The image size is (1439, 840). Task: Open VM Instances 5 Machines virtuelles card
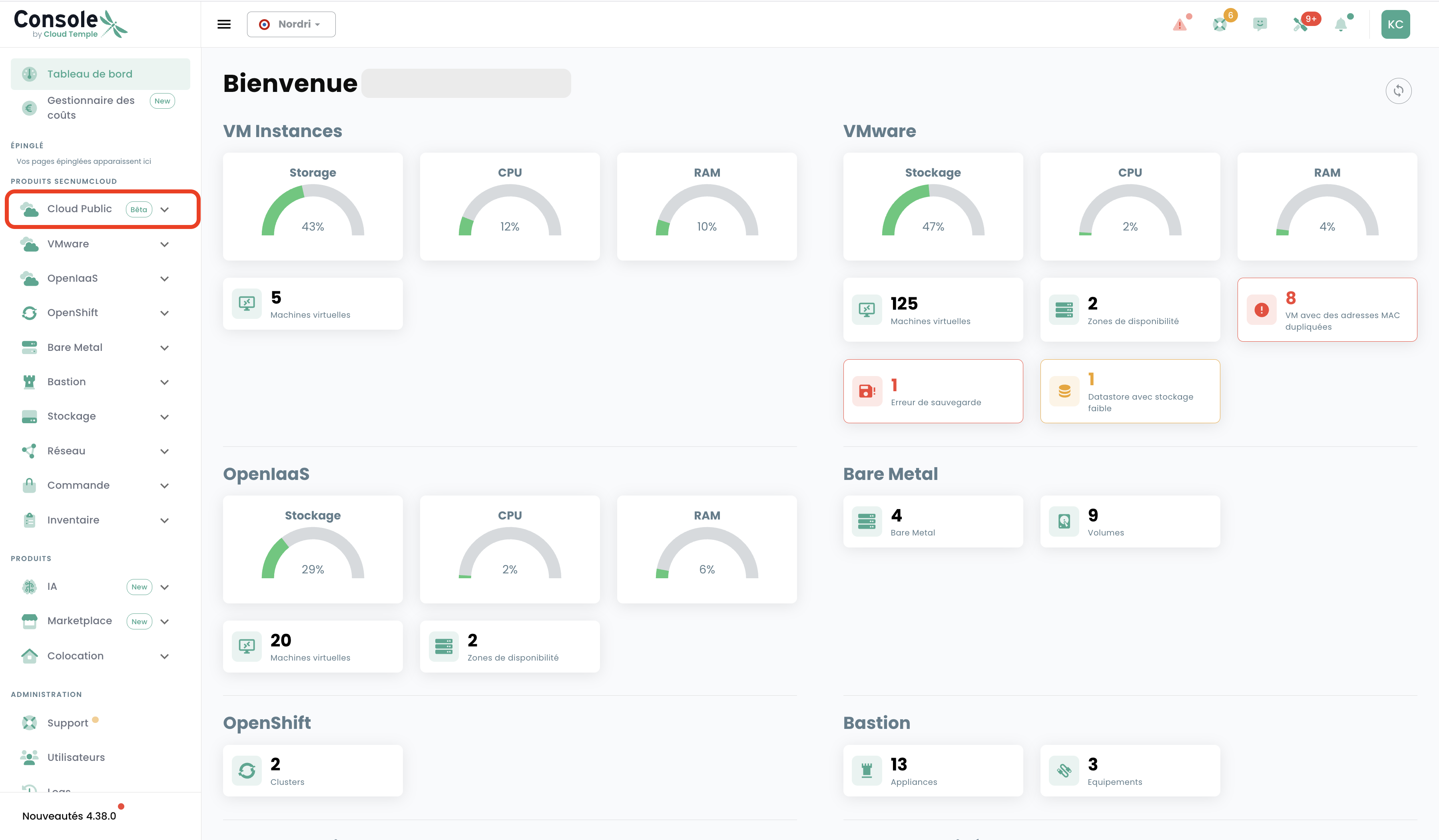tap(313, 304)
